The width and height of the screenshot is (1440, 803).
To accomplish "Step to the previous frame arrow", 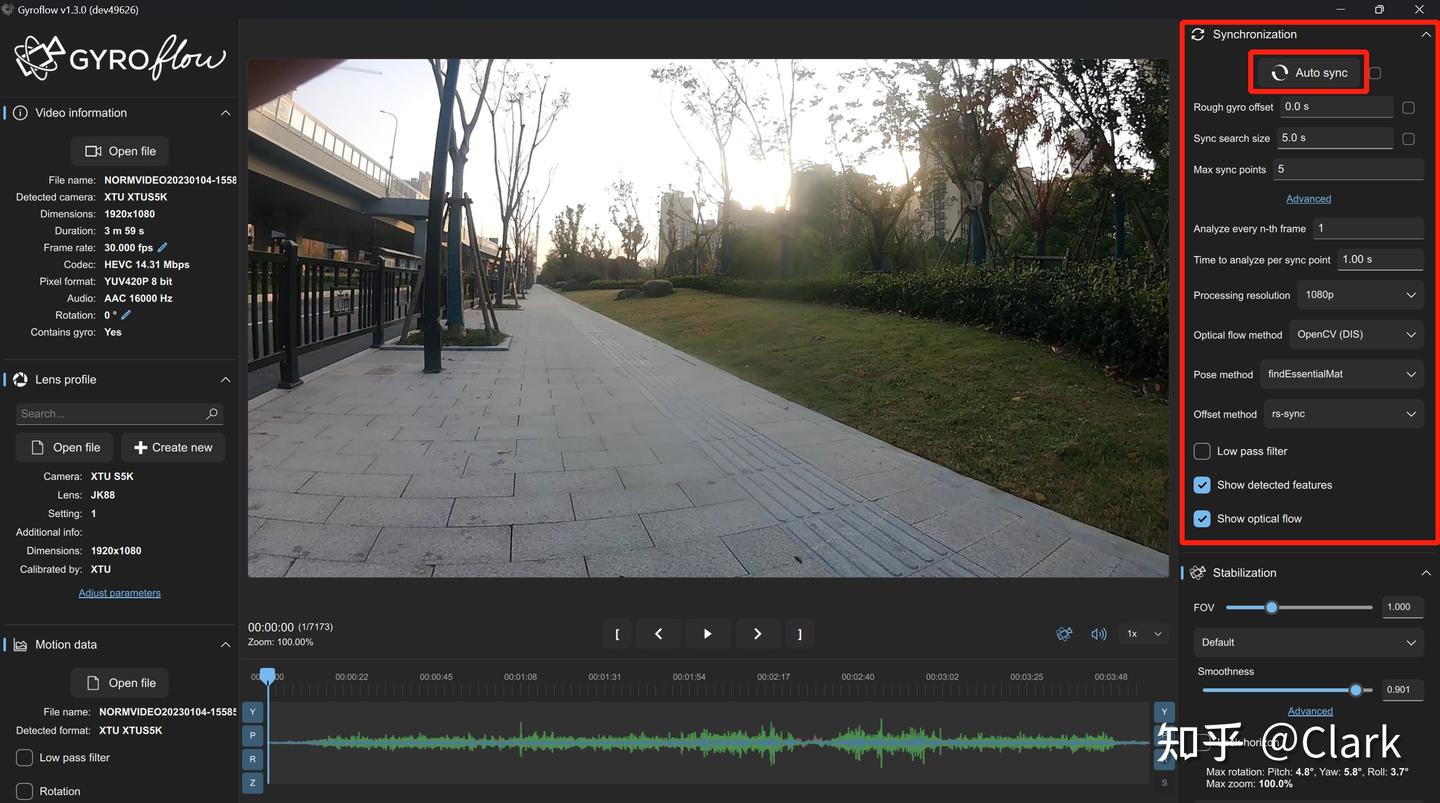I will [658, 634].
